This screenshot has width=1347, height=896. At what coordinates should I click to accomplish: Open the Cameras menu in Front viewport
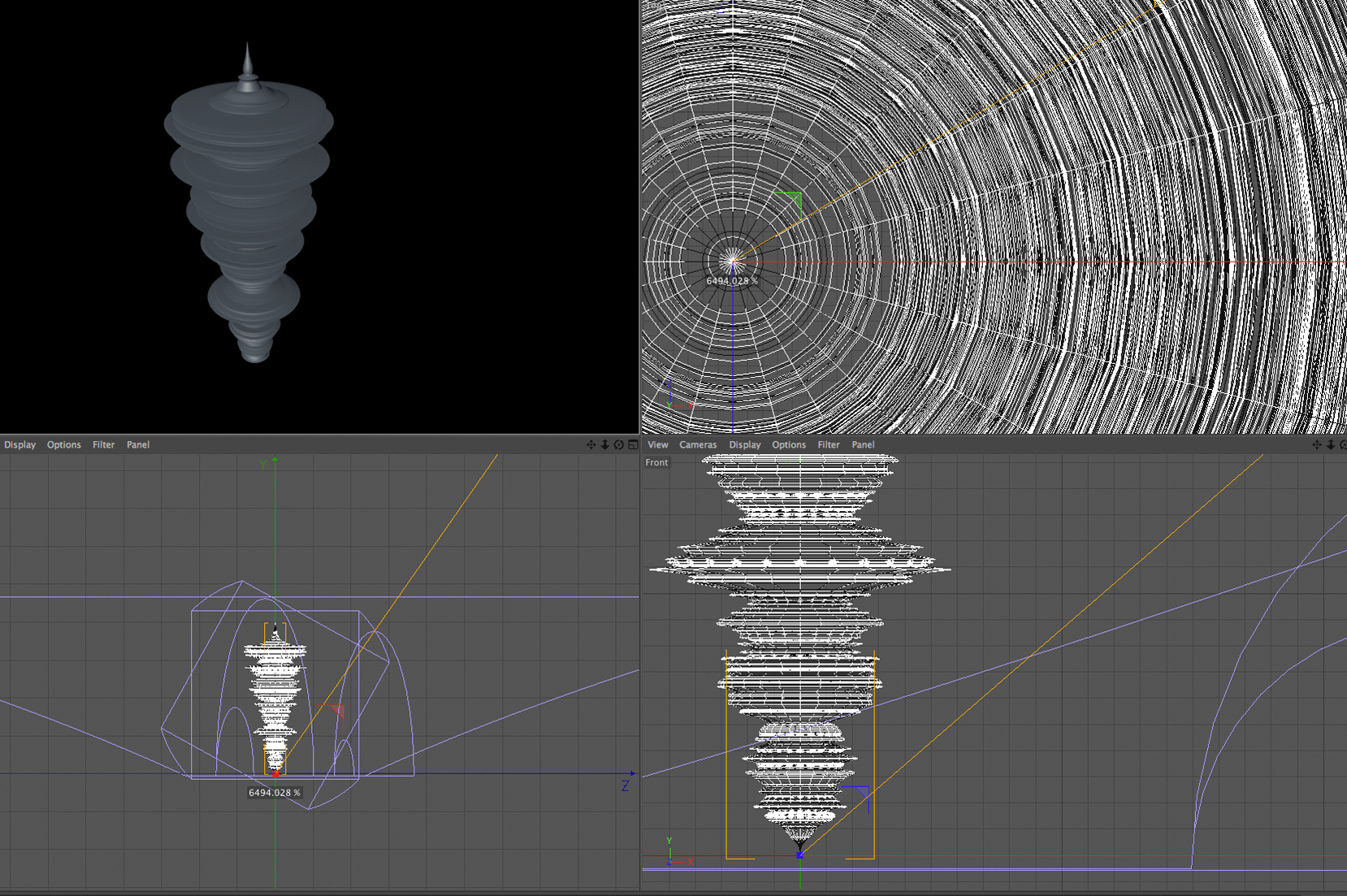[698, 444]
